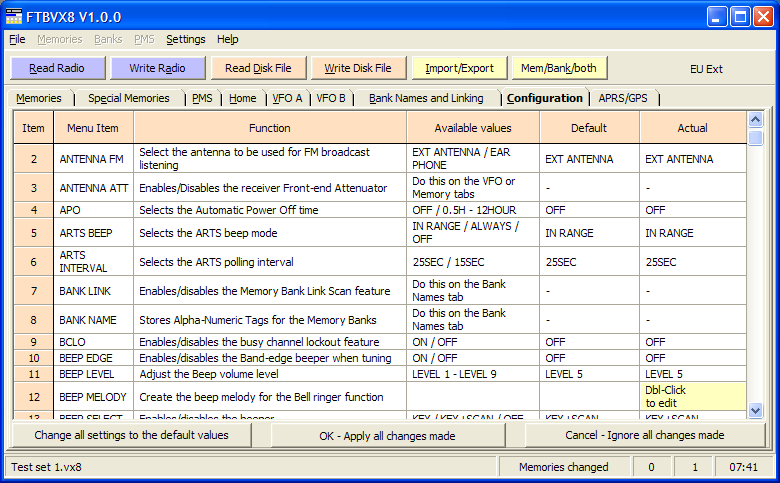Click OK - Apply all changes made
Screen dimensions: 780x483
387,436
